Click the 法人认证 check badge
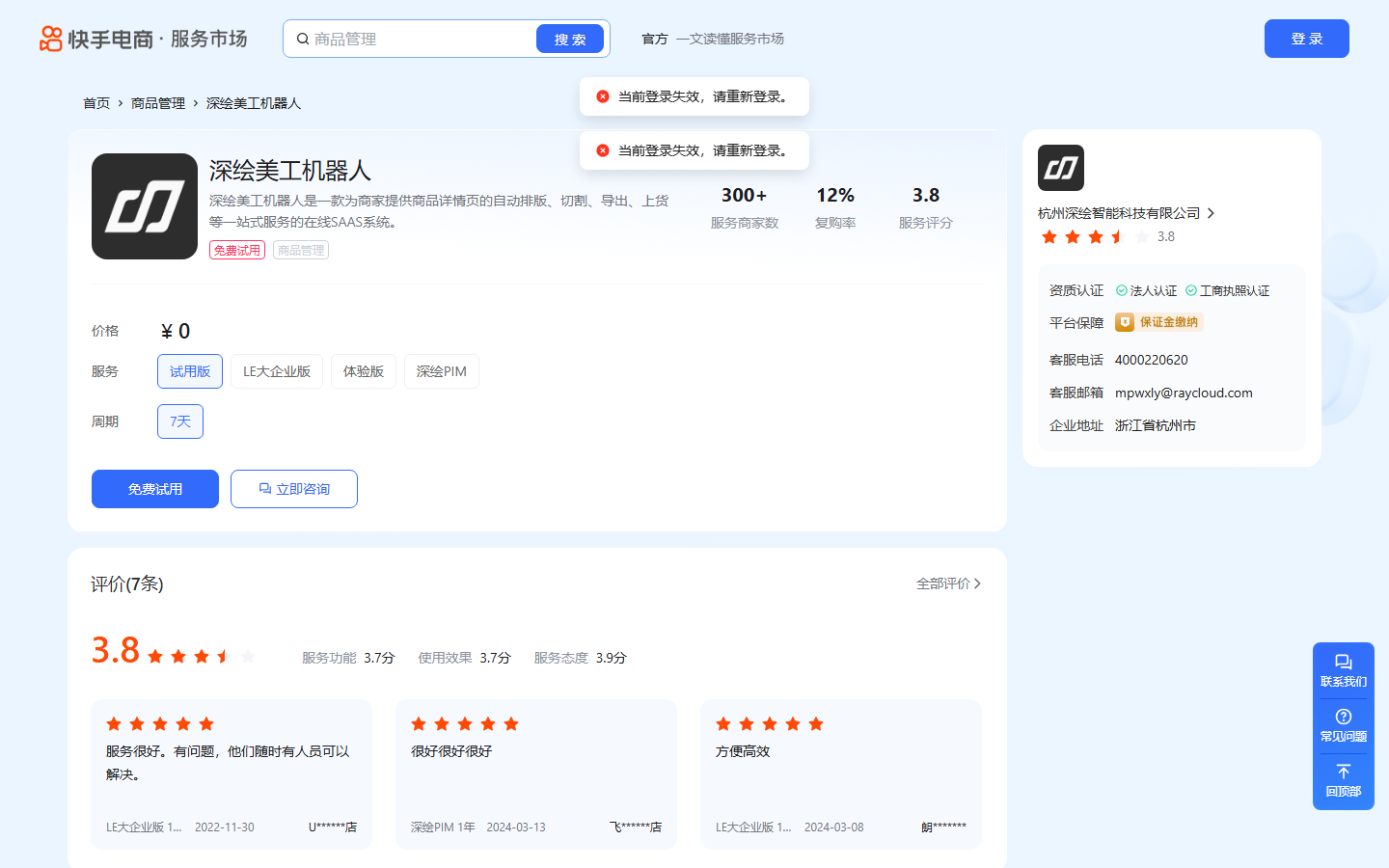 click(1146, 290)
